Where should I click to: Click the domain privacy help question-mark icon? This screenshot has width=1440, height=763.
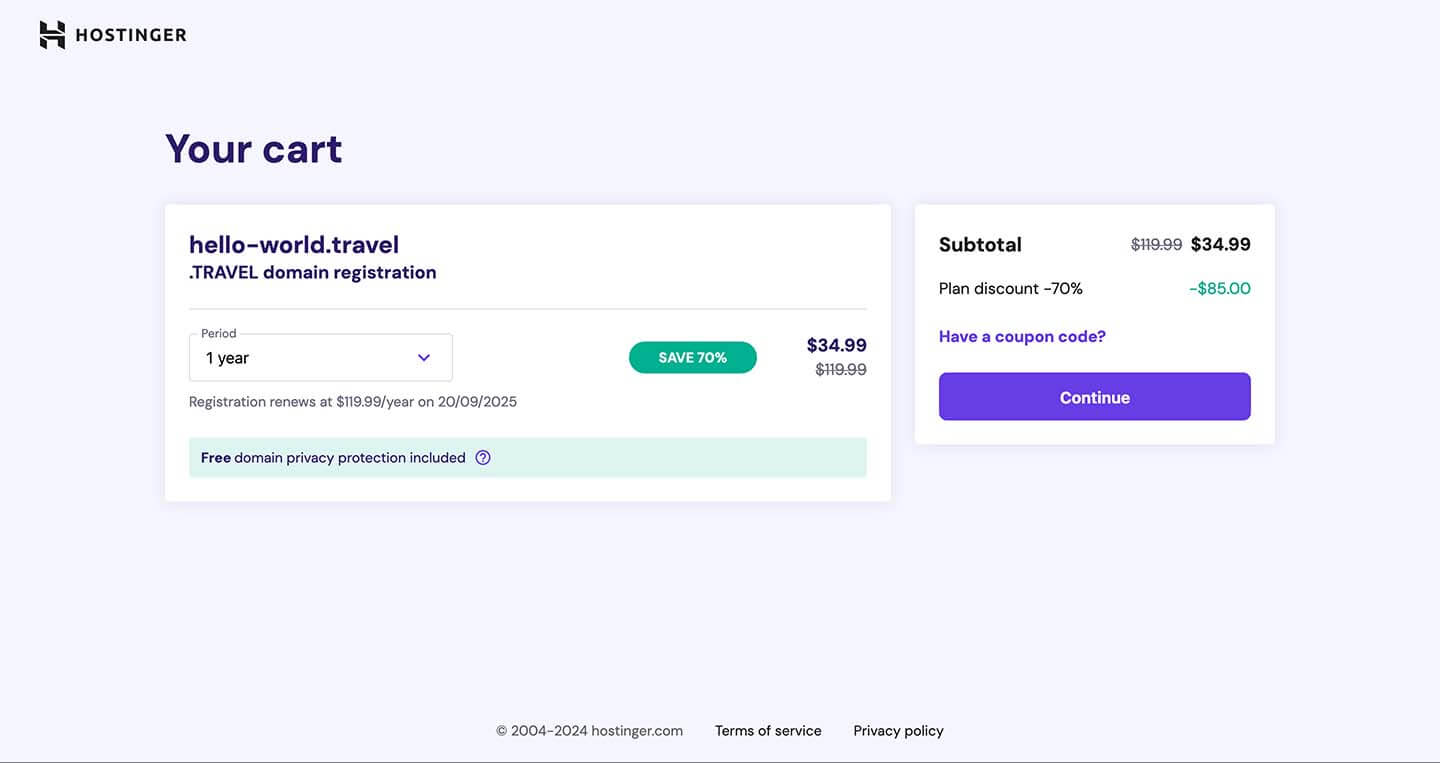pos(483,458)
